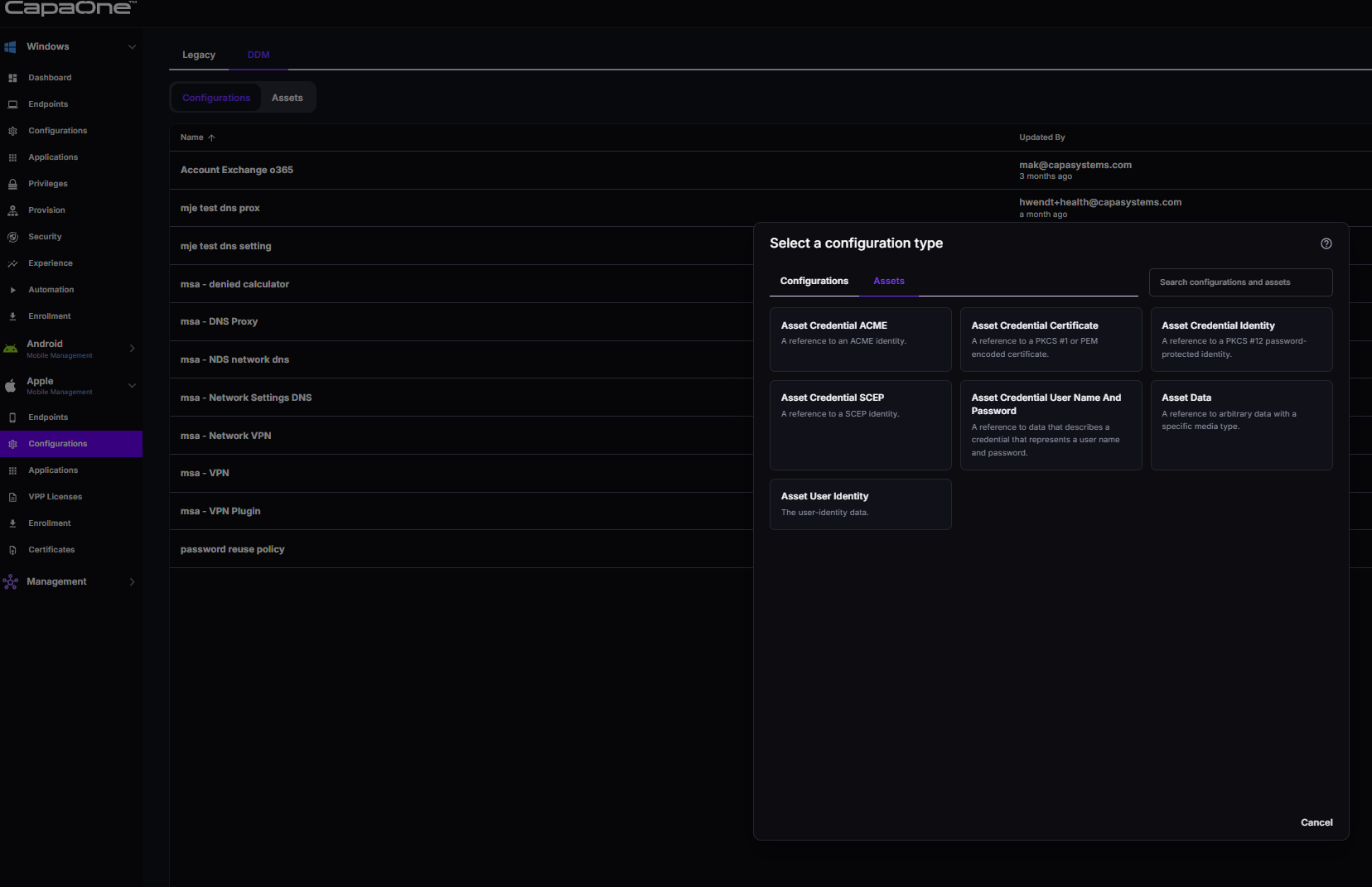Click hwendt+health@capasystems.com in Updated By column
Viewport: 1372px width, 887px height.
[x=1100, y=202]
